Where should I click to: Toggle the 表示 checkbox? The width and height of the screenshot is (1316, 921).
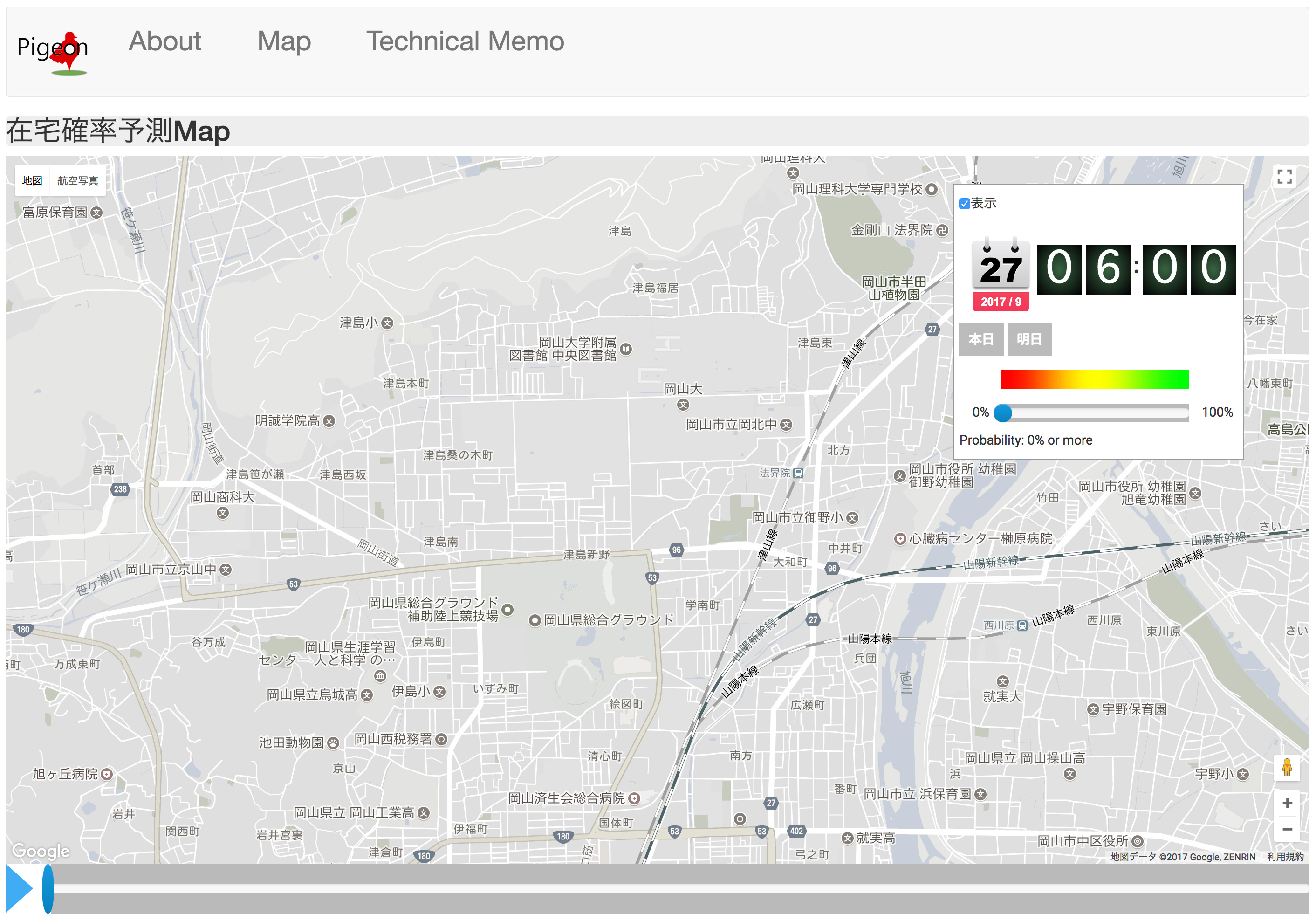click(964, 204)
